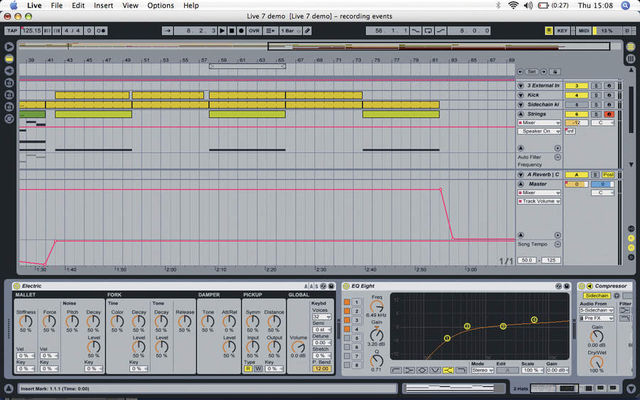Viewport: 640px width, 400px height.
Task: Select the yellow high-shelf filter shape icon
Action: point(448,370)
